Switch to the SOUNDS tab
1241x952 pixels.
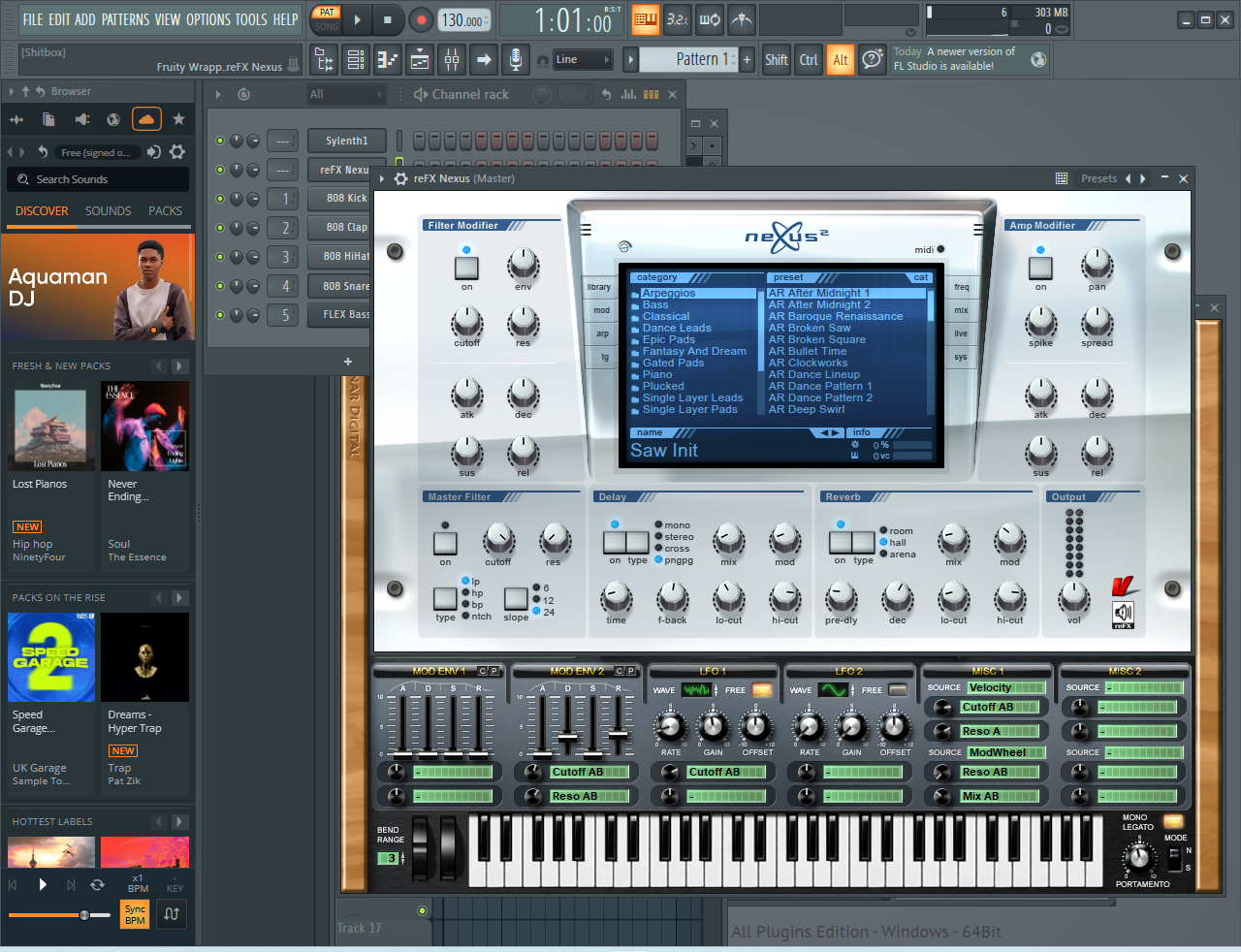tap(108, 210)
